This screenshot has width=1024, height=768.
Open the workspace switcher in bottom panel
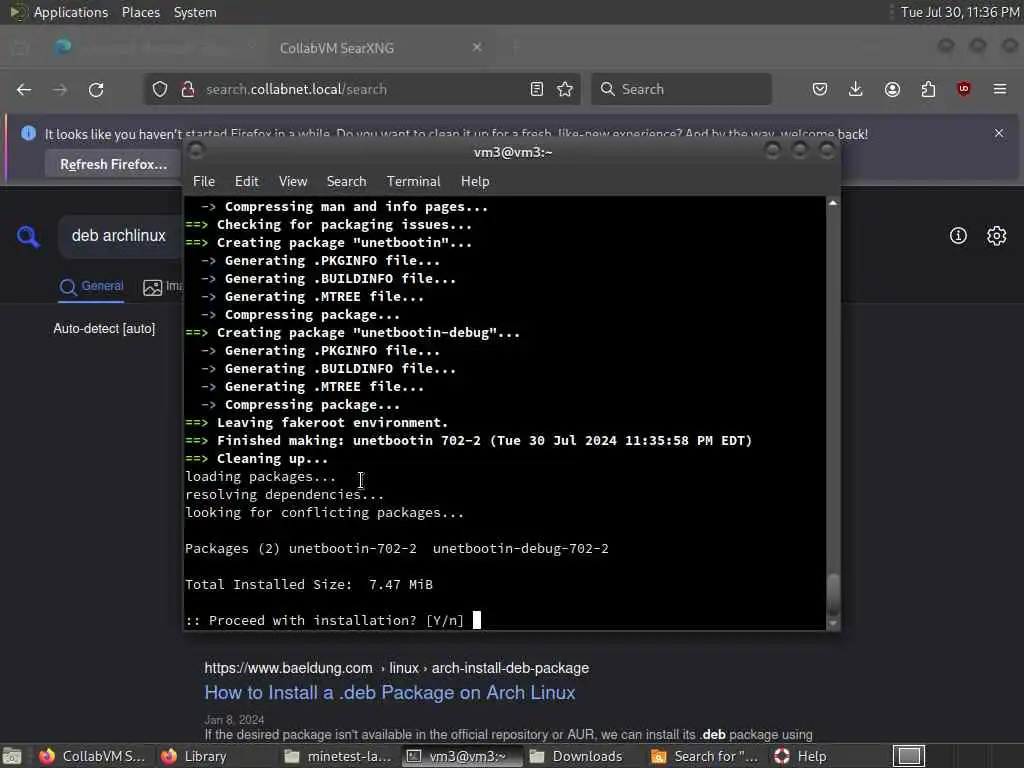(x=909, y=756)
